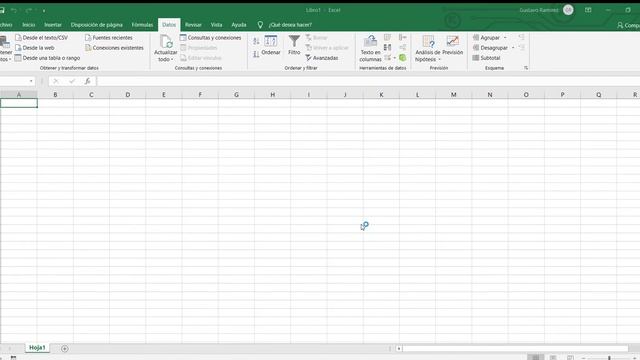Click the Consolidar data tool icon
The height and width of the screenshot is (360, 640).
(402, 38)
